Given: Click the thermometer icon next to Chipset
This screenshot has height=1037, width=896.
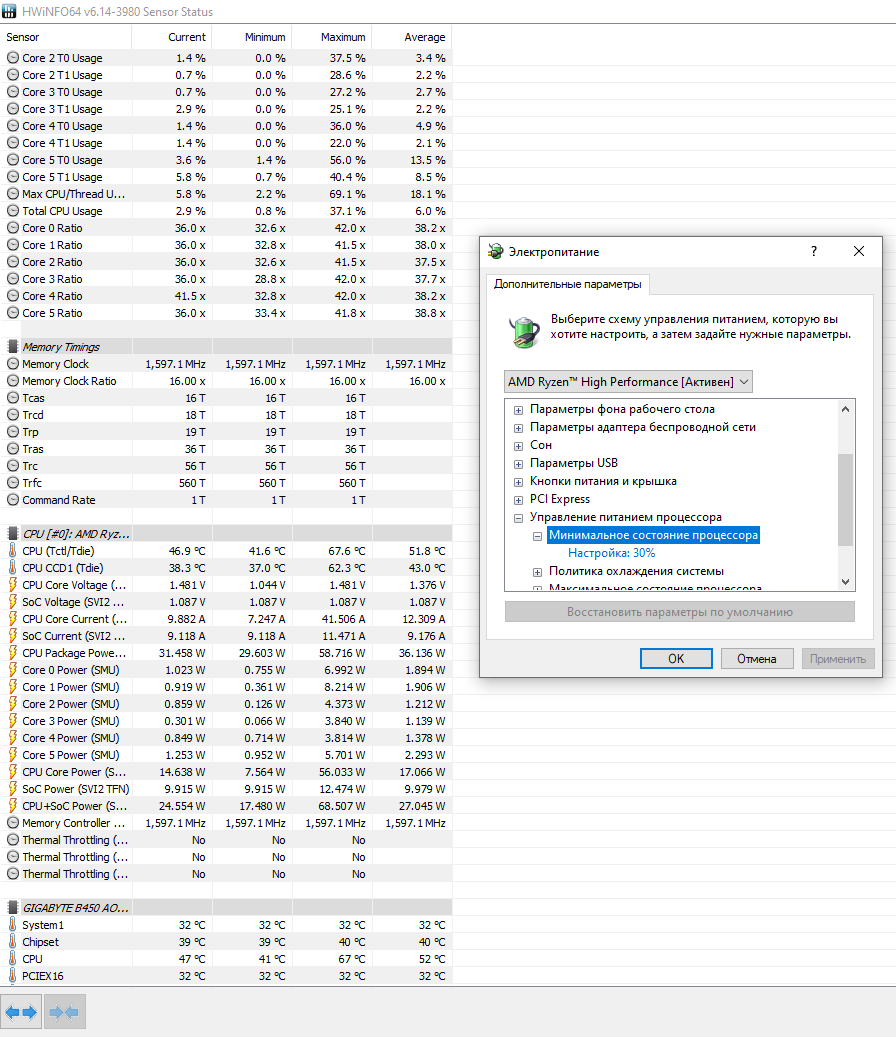Looking at the screenshot, I should point(12,942).
